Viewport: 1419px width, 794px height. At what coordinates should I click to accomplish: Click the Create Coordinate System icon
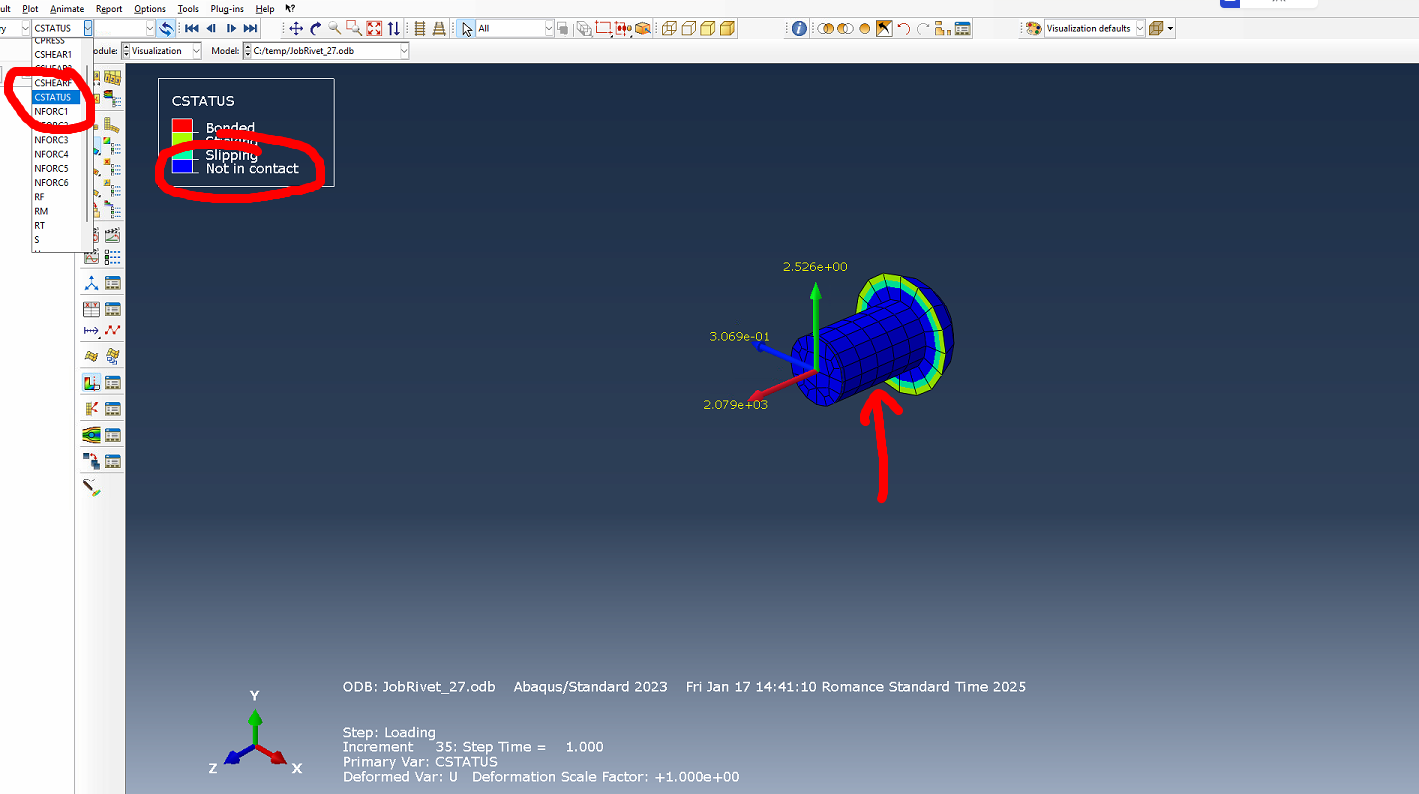coord(91,284)
